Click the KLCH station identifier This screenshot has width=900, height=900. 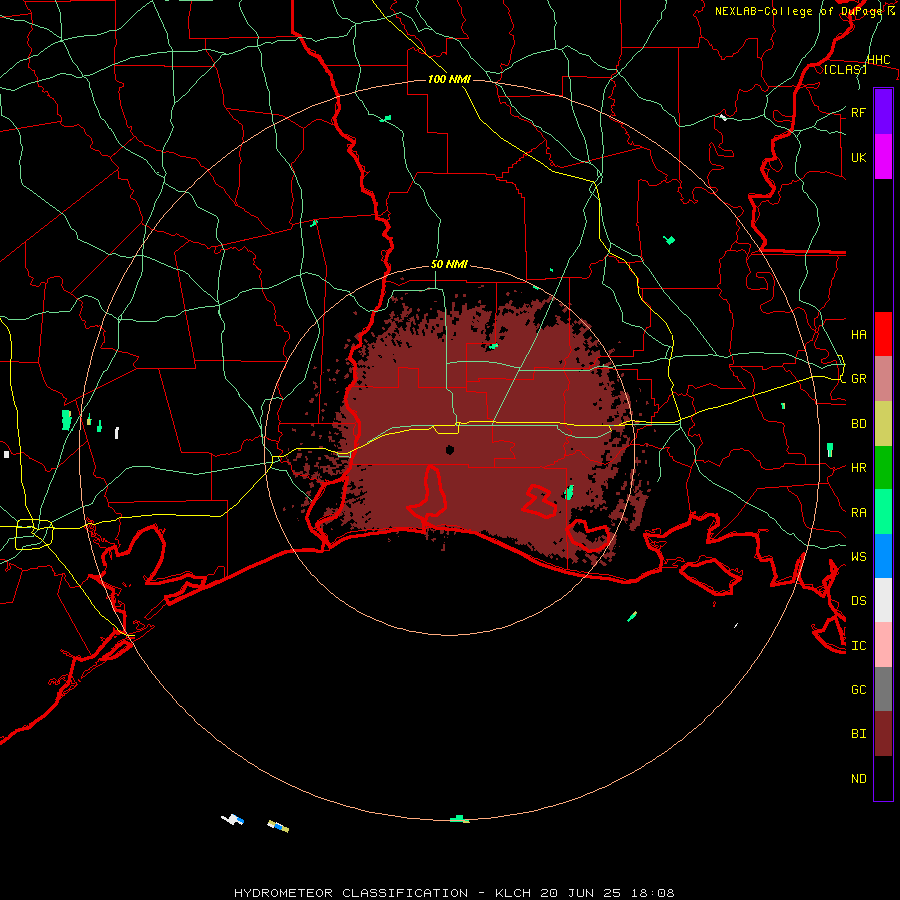click(514, 893)
